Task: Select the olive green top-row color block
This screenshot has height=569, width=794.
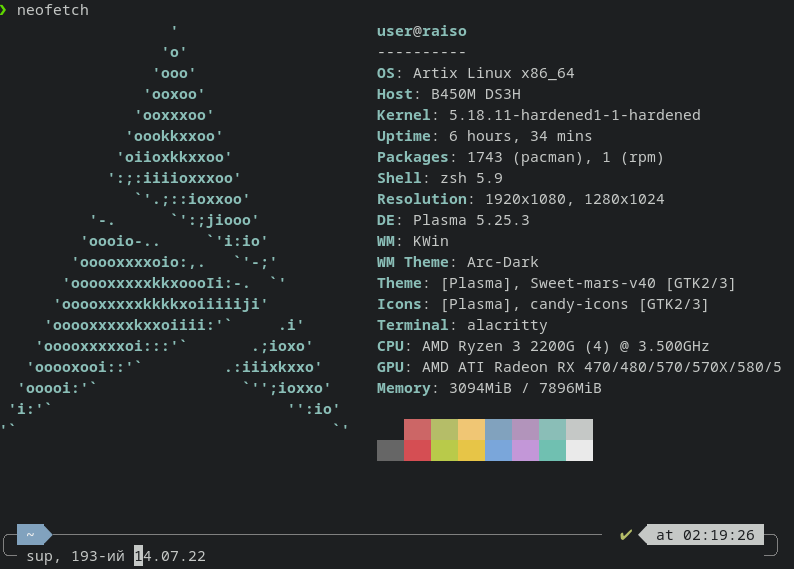Action: coord(445,429)
